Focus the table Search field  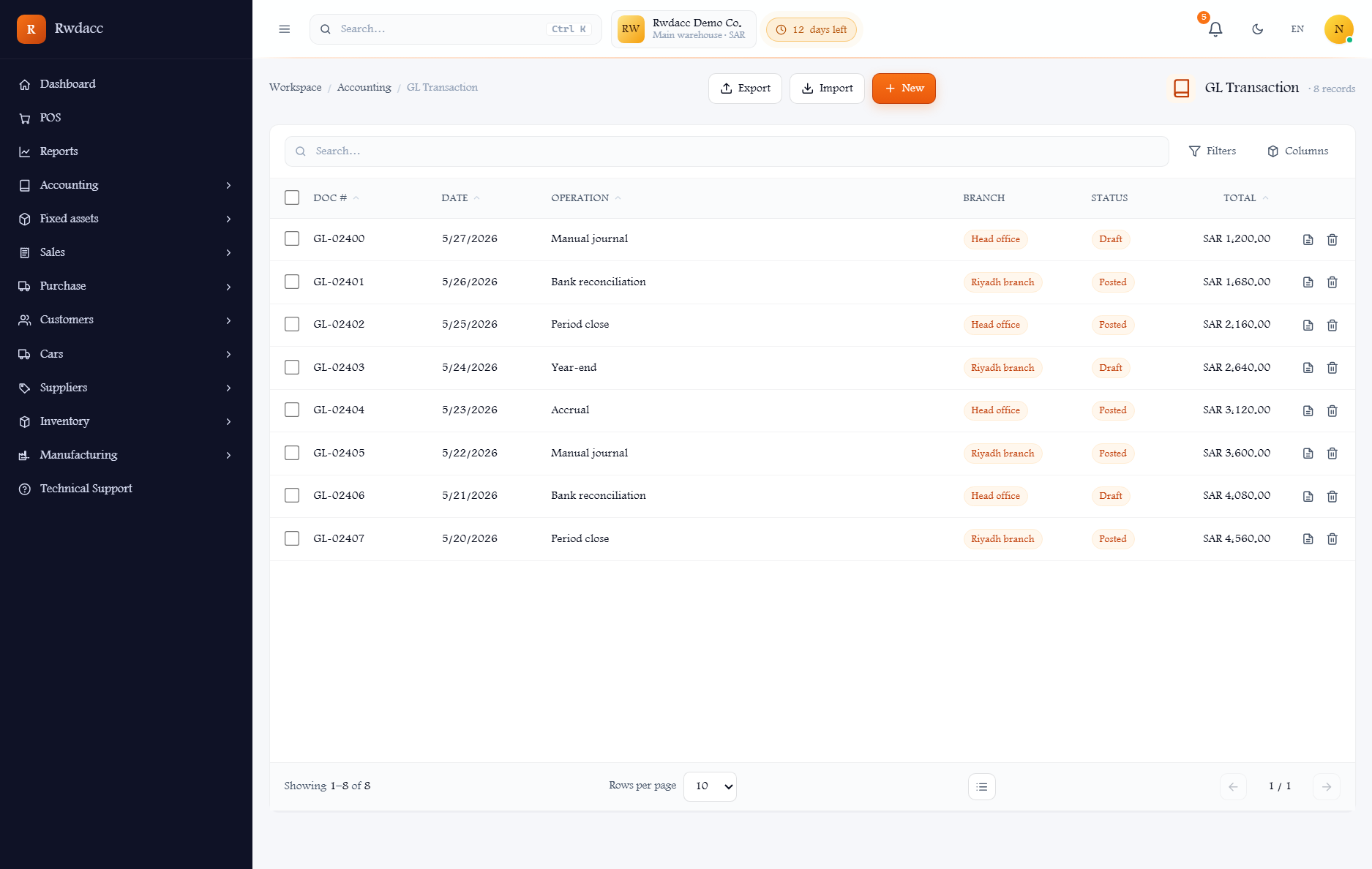[x=727, y=151]
